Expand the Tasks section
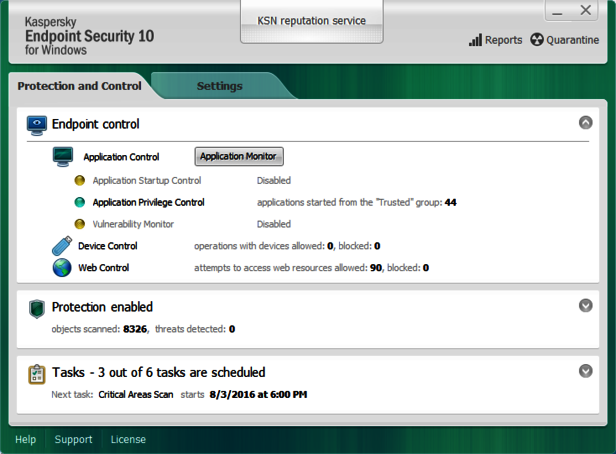The height and width of the screenshot is (454, 616). pyautogui.click(x=586, y=371)
